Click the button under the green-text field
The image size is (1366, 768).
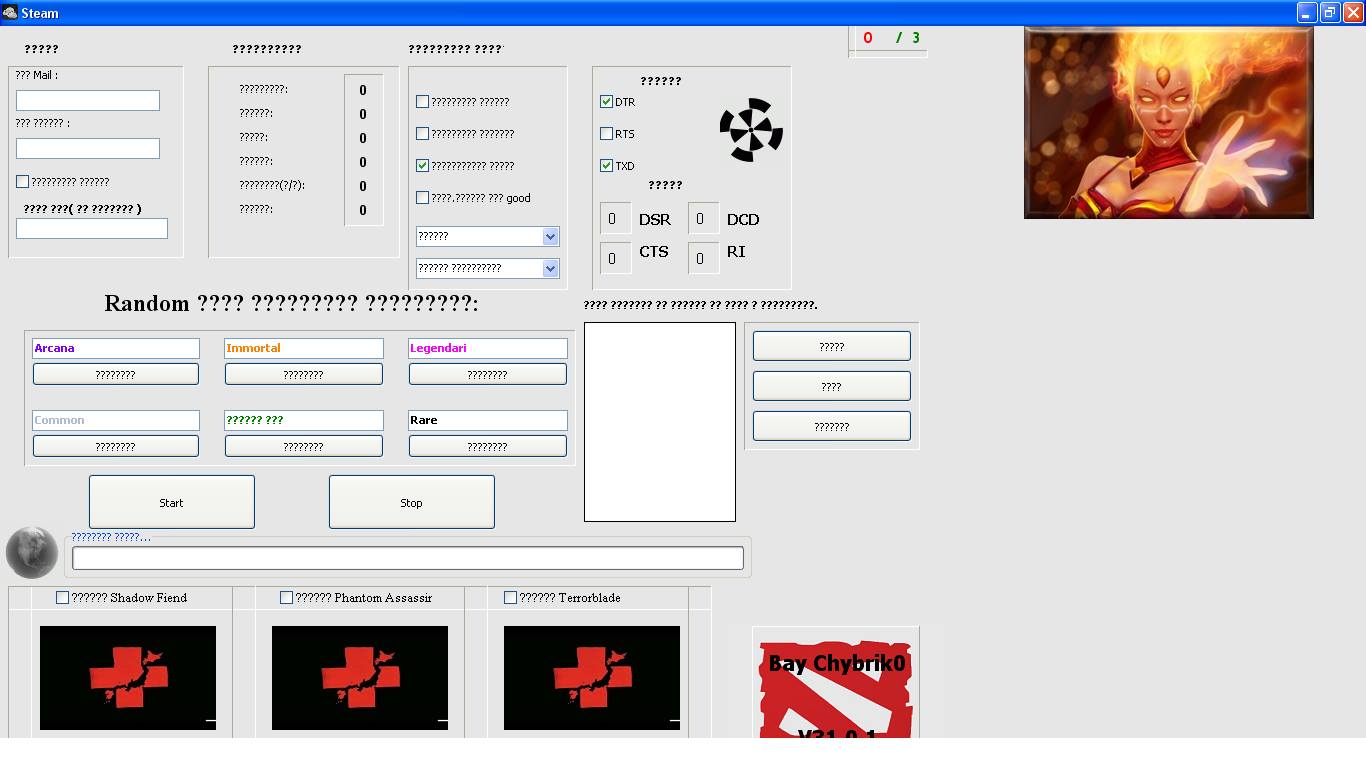tap(304, 446)
